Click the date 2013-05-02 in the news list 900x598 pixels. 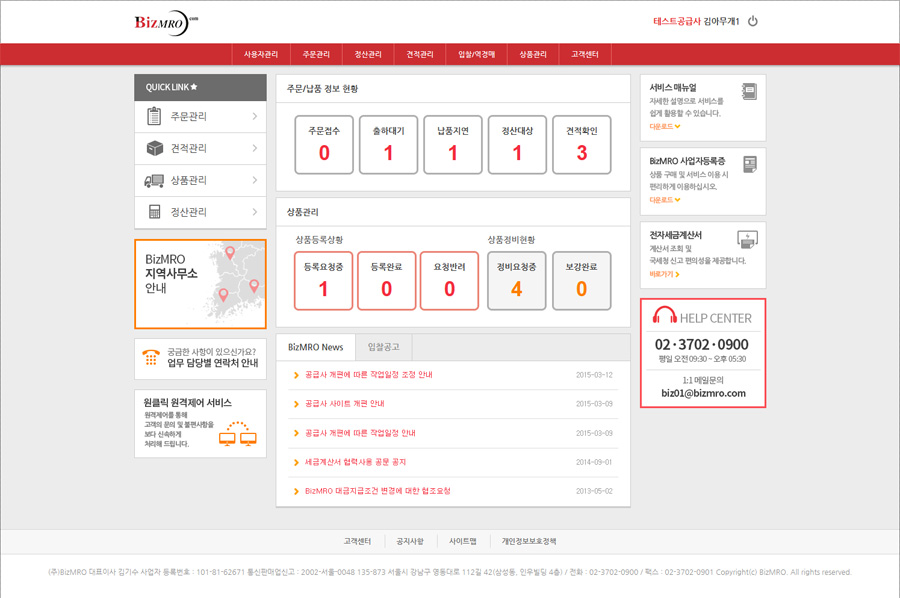click(594, 491)
